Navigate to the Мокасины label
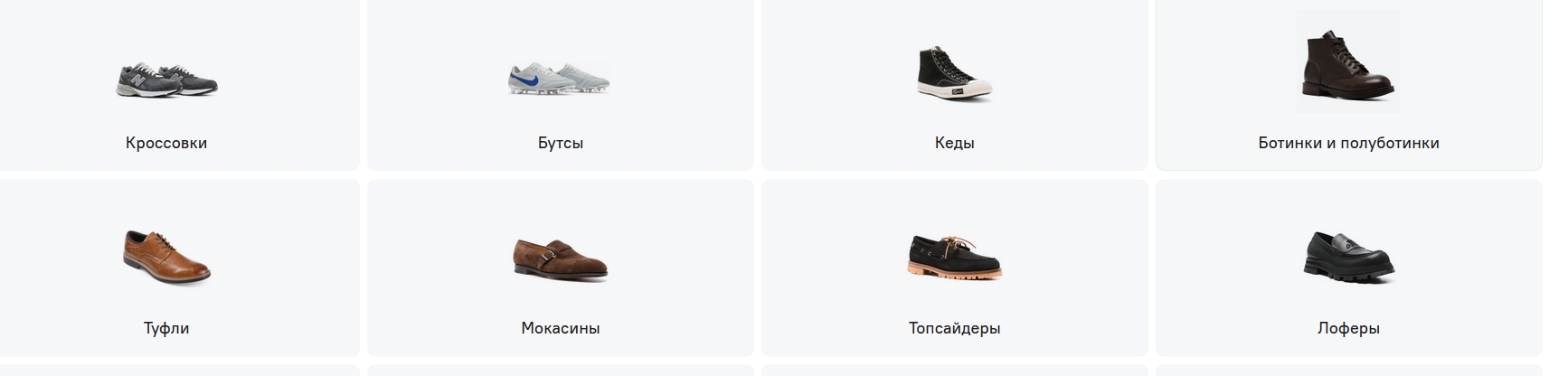Screen dimensions: 1568x376 (561, 328)
